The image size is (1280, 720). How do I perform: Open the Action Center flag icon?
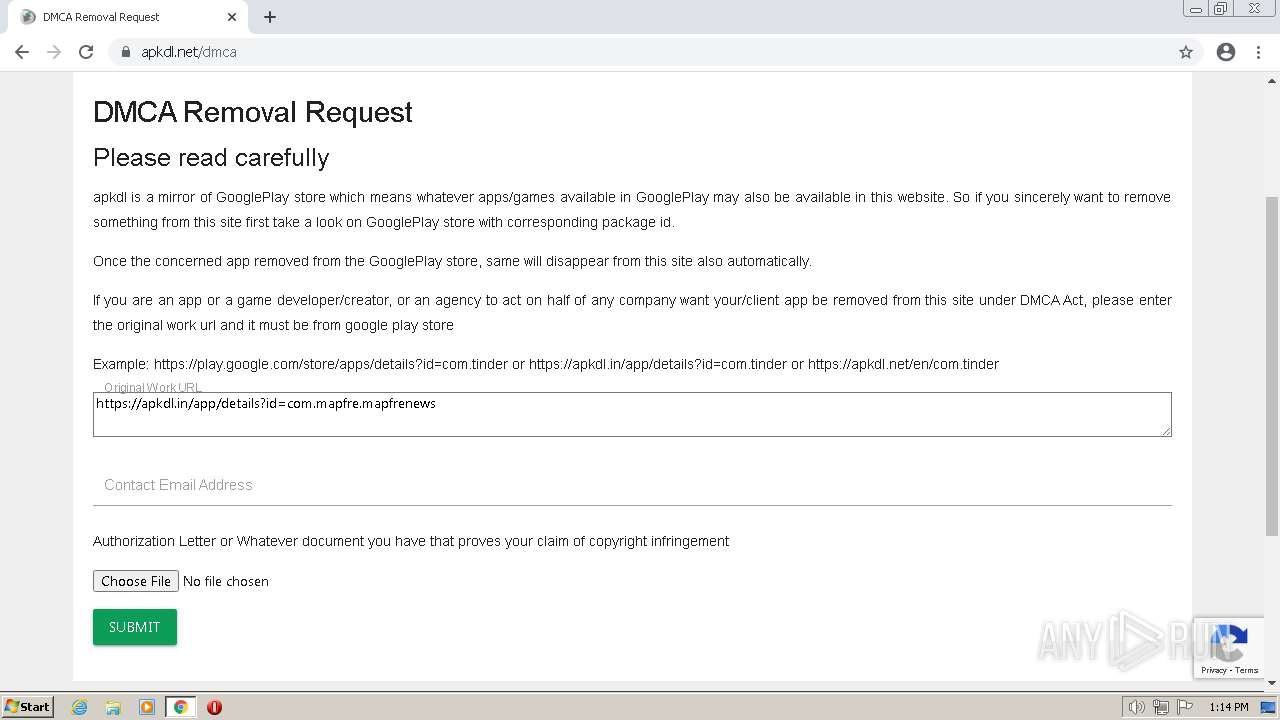point(1185,707)
